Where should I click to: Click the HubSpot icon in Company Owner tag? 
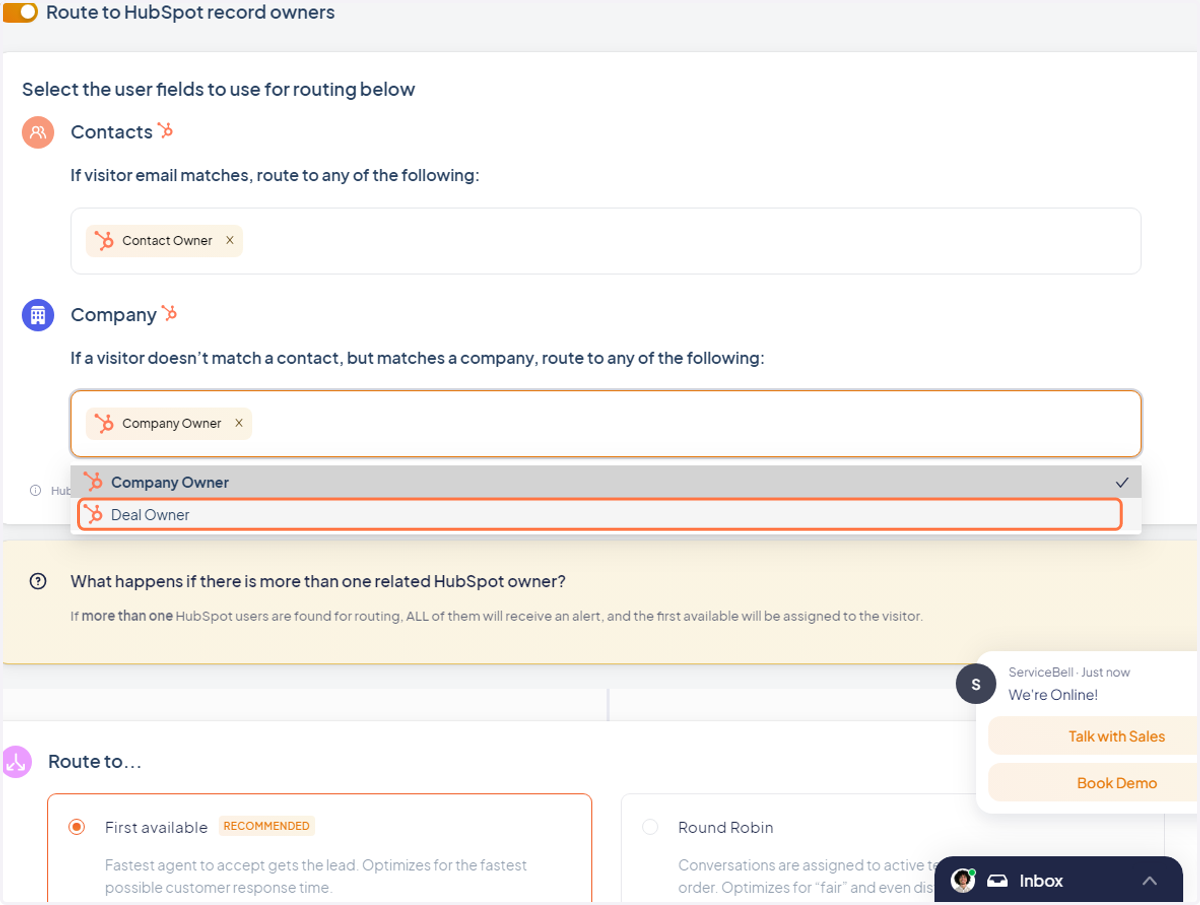tap(104, 424)
